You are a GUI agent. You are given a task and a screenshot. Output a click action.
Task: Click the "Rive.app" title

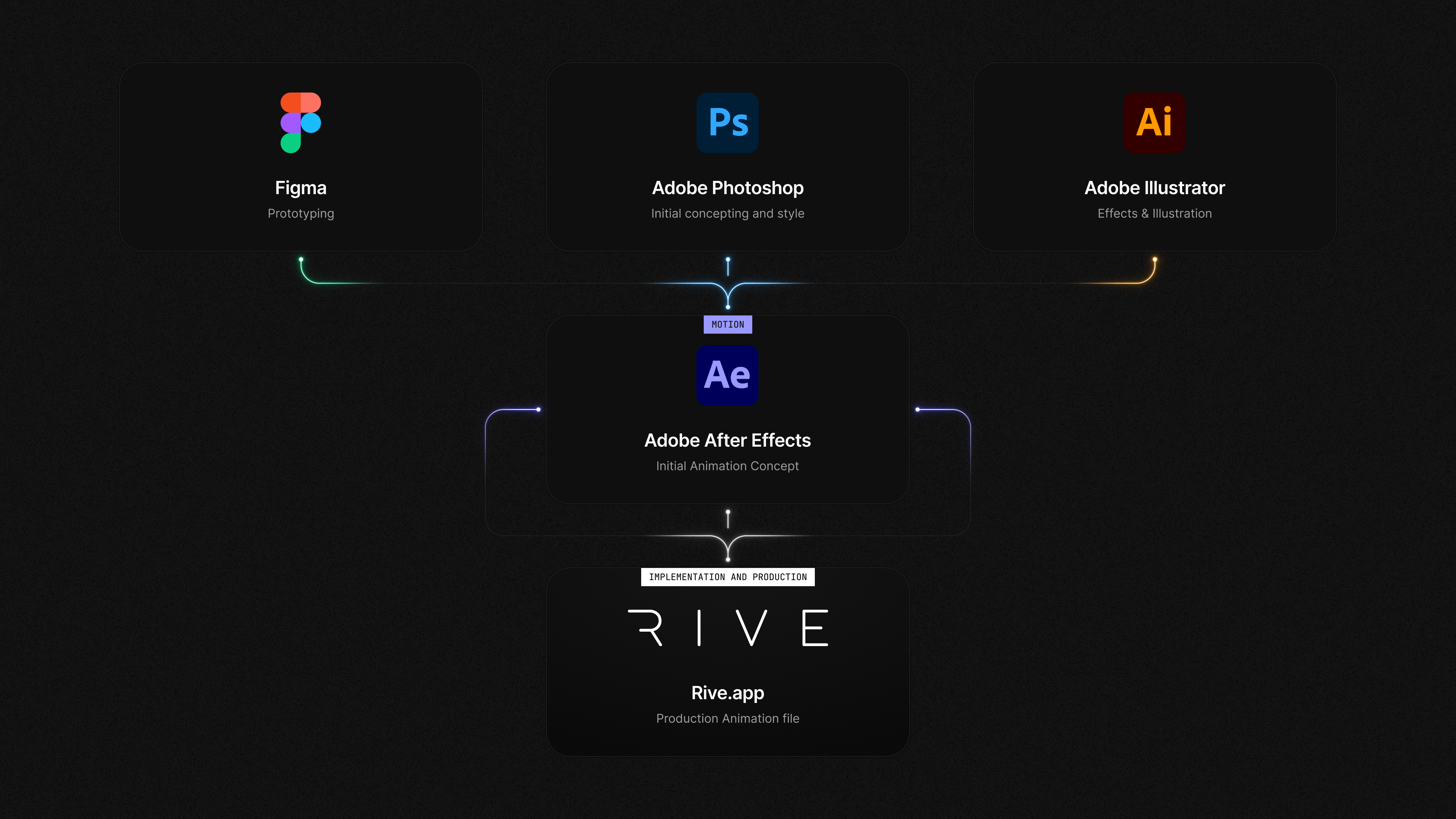[x=728, y=693]
